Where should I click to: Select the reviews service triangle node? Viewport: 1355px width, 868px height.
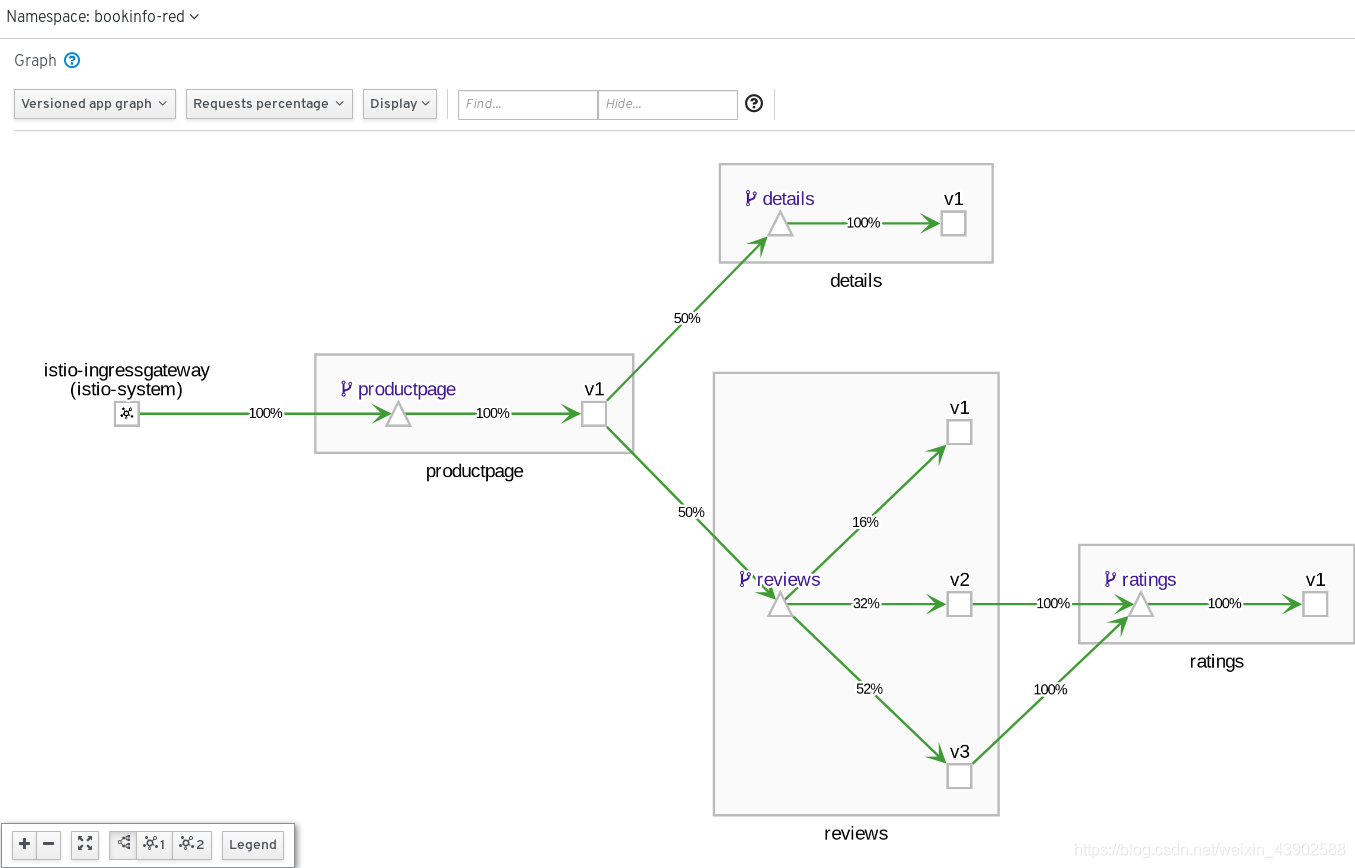780,604
